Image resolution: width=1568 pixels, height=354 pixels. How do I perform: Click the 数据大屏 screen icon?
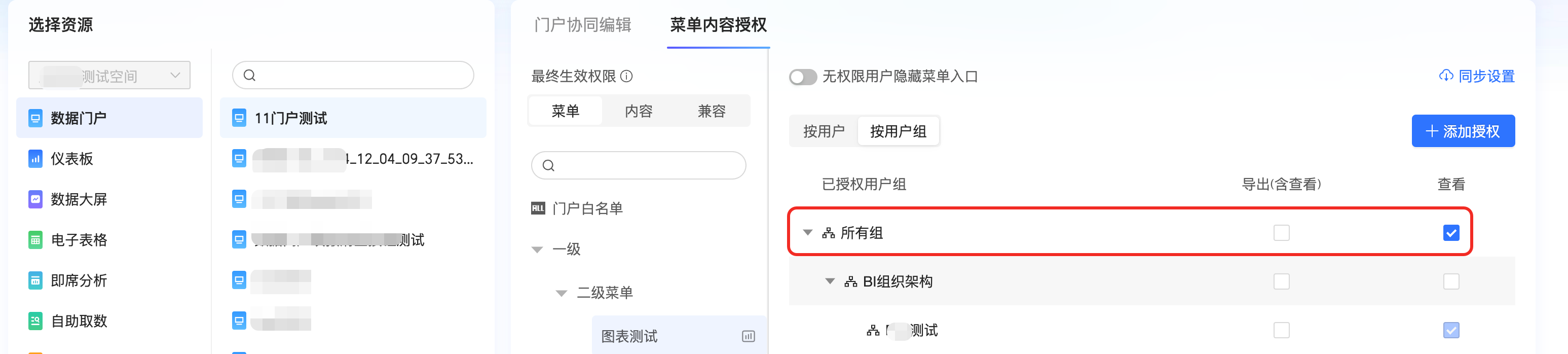tap(35, 199)
